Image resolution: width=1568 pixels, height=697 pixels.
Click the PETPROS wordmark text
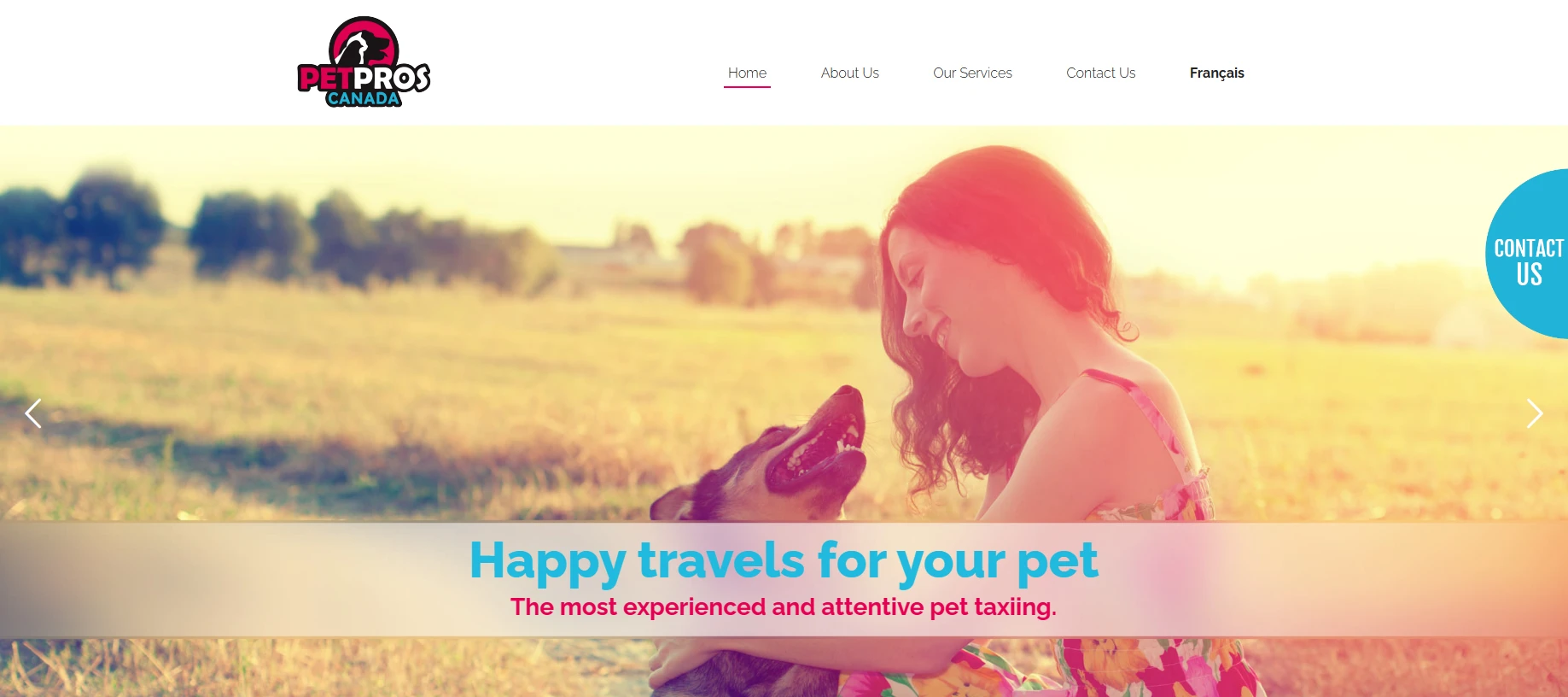[x=364, y=78]
